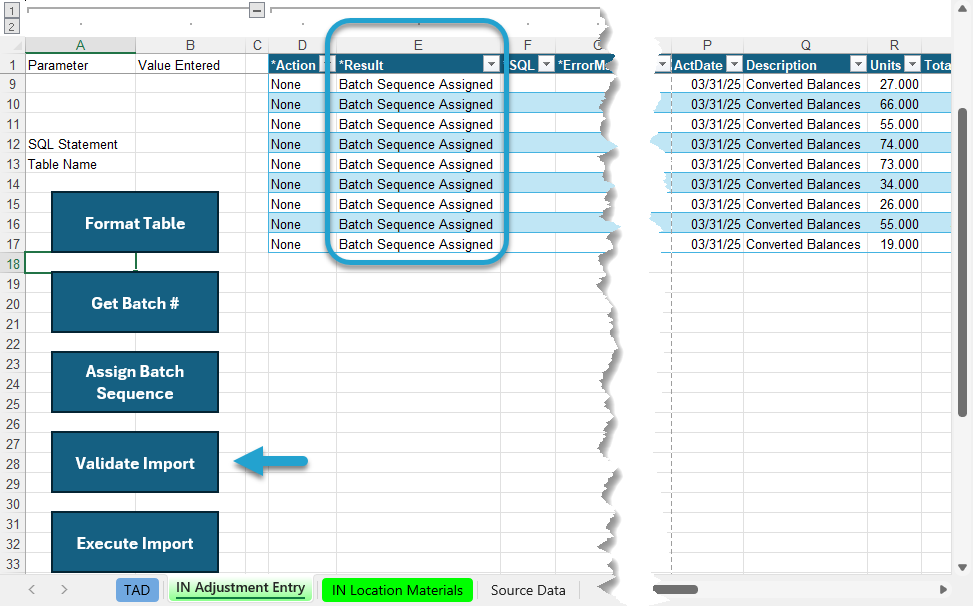
Task: Click the None action cell in row 10
Action: (x=302, y=104)
